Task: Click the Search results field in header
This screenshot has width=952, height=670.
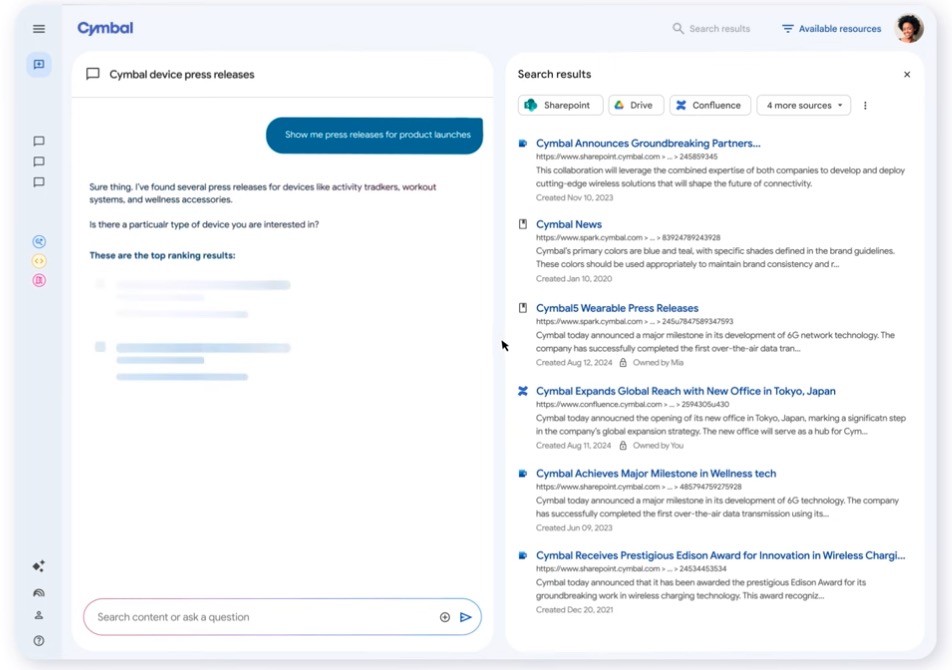Action: point(718,29)
